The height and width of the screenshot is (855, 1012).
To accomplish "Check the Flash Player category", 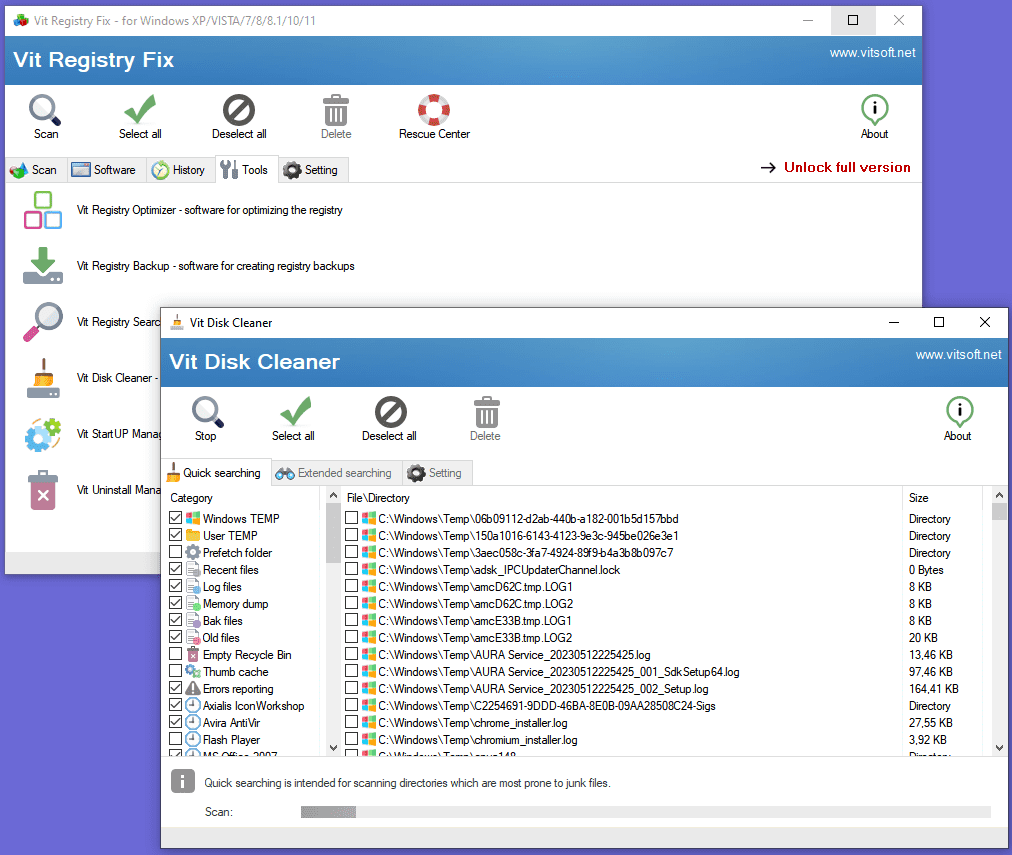I will click(x=176, y=739).
